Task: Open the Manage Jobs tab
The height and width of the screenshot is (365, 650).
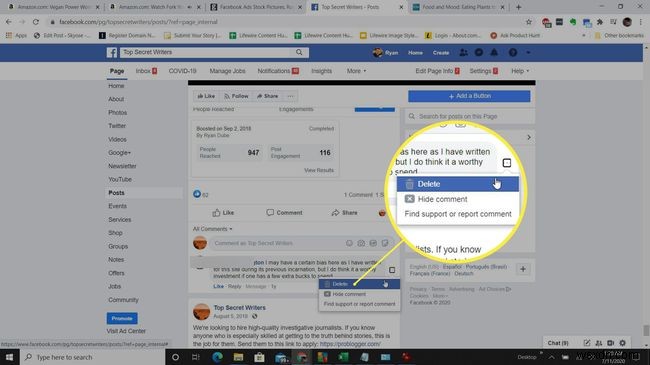Action: click(x=227, y=71)
